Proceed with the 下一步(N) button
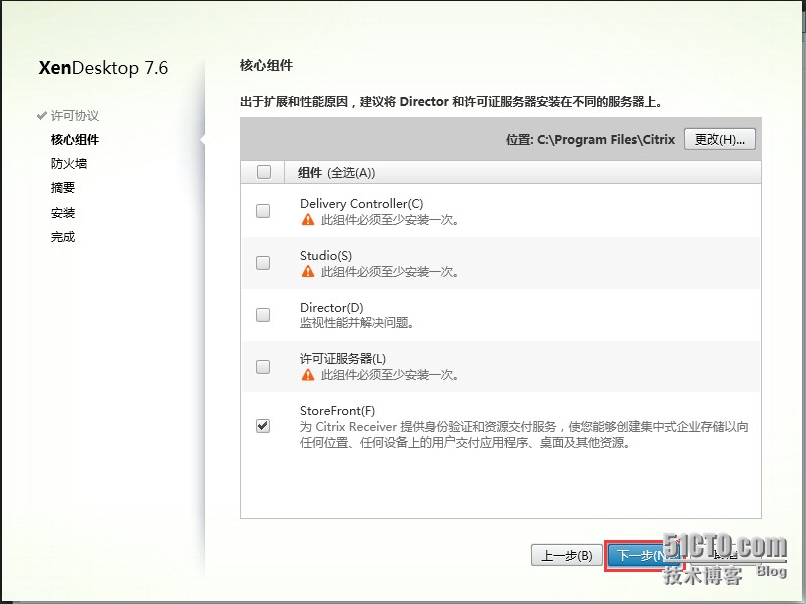 (x=644, y=556)
